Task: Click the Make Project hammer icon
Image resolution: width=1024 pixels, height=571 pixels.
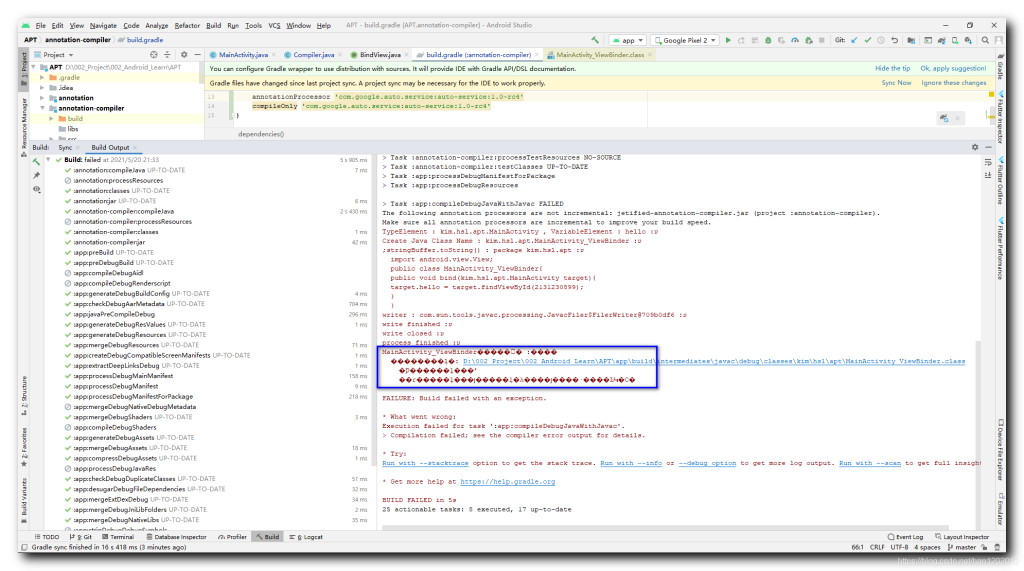Action: coord(596,40)
